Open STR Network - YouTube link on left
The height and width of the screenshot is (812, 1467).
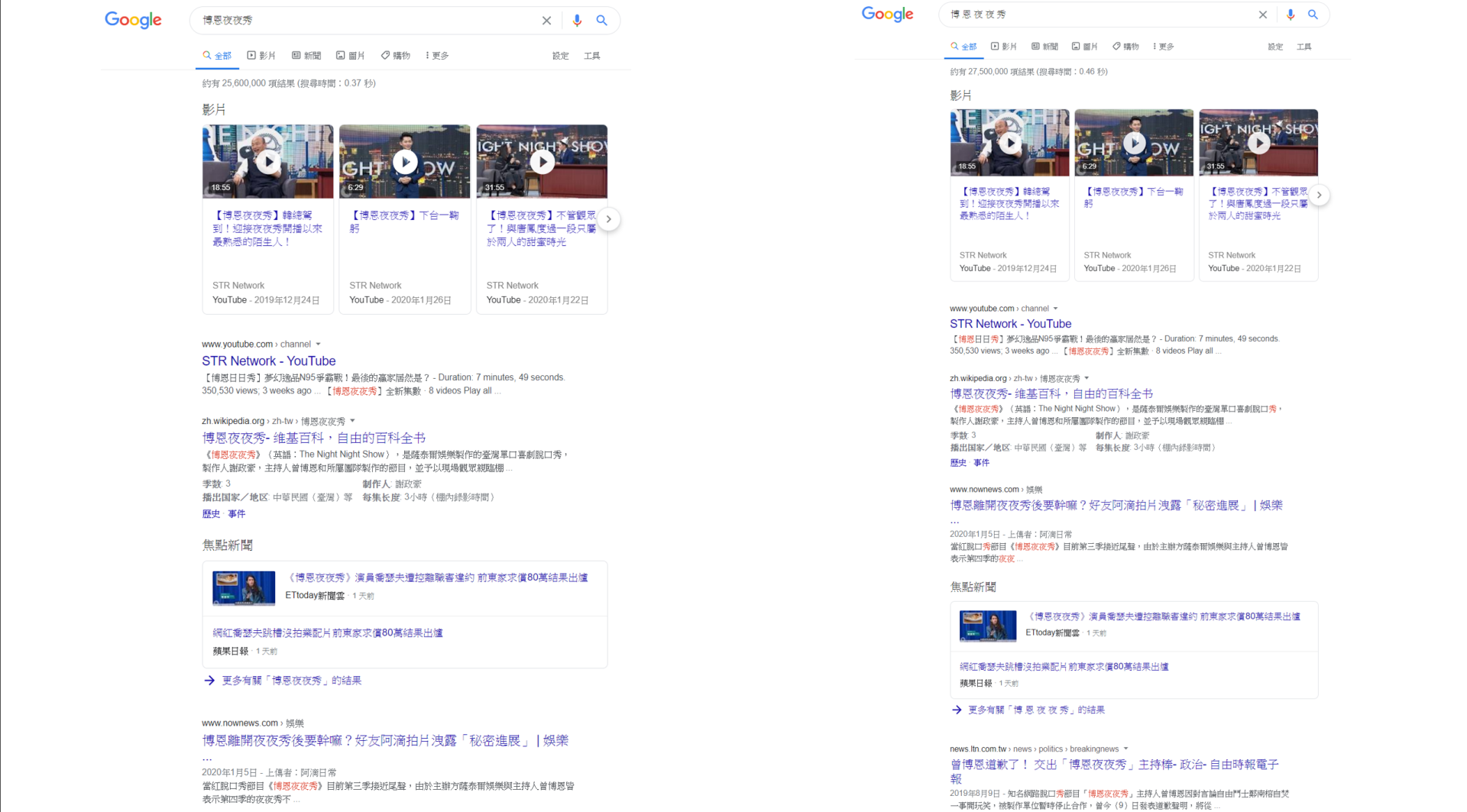[268, 361]
